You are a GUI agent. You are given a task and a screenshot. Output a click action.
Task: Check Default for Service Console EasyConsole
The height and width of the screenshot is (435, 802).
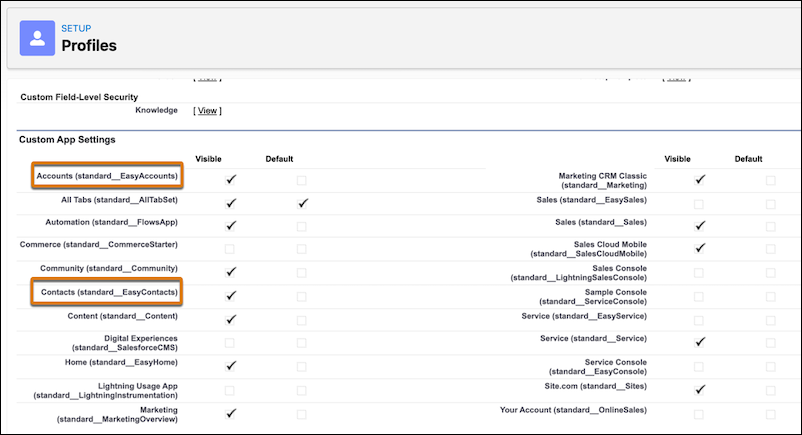tap(771, 366)
